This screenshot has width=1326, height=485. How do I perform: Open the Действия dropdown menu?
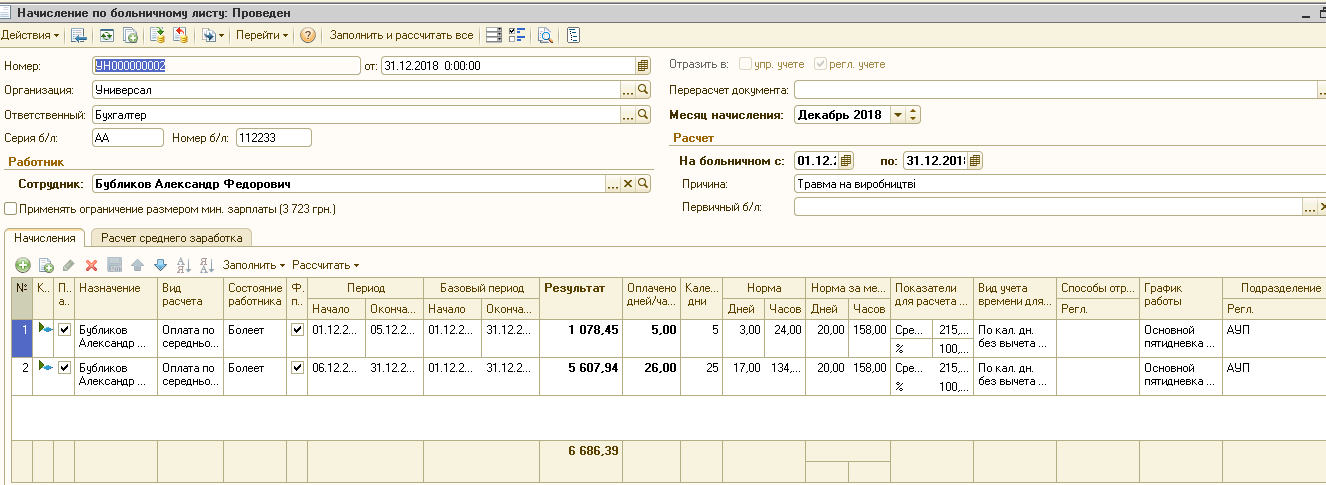(30, 35)
